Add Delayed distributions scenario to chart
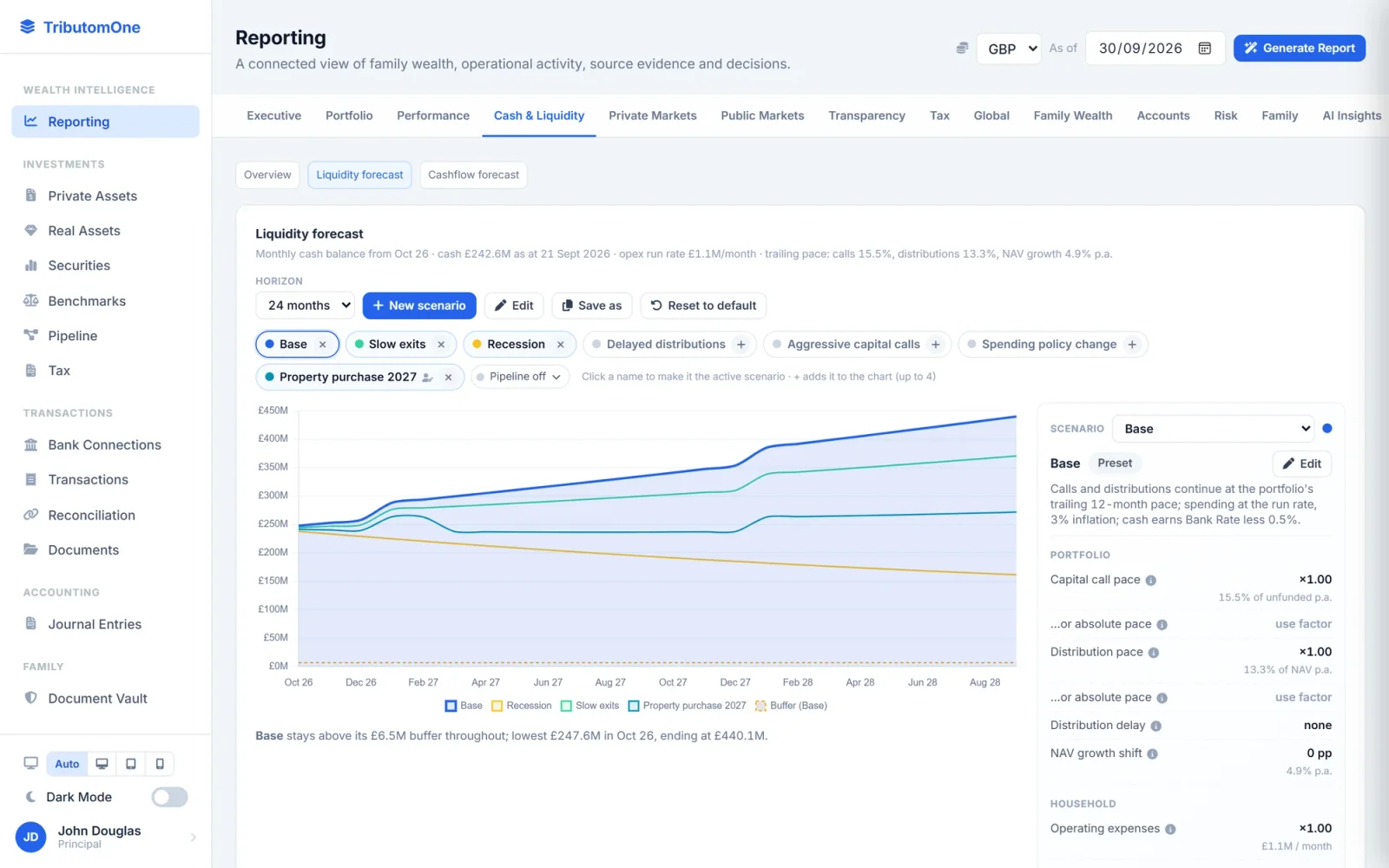1389x868 pixels. [x=741, y=345]
